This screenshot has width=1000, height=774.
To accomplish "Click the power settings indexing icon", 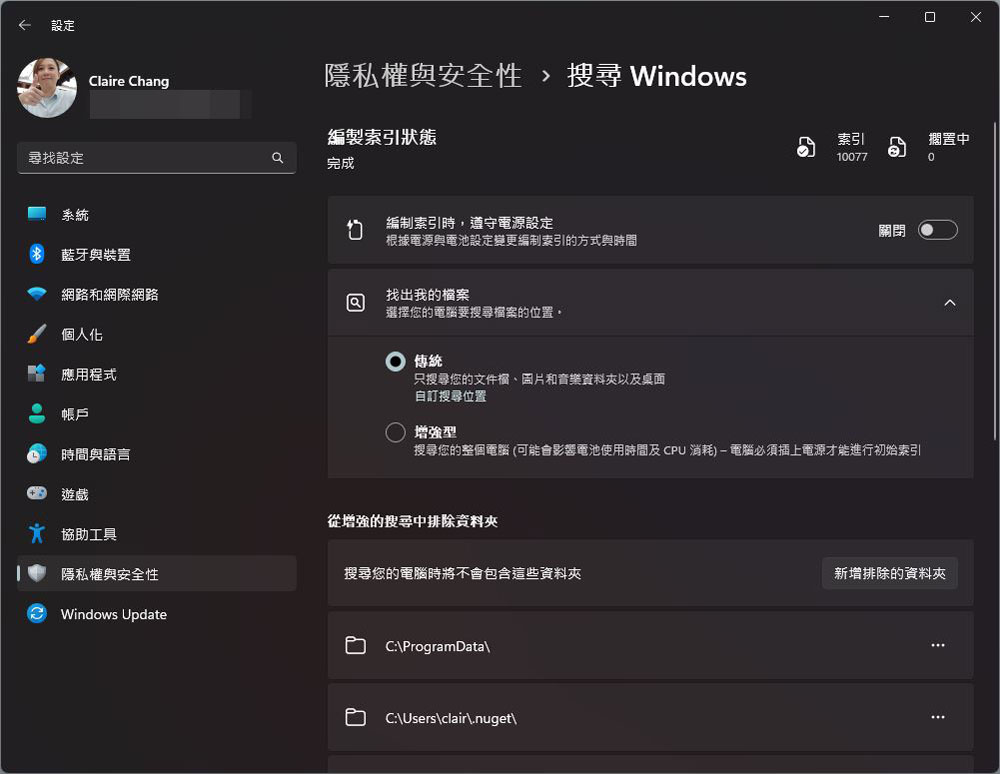I will point(355,230).
